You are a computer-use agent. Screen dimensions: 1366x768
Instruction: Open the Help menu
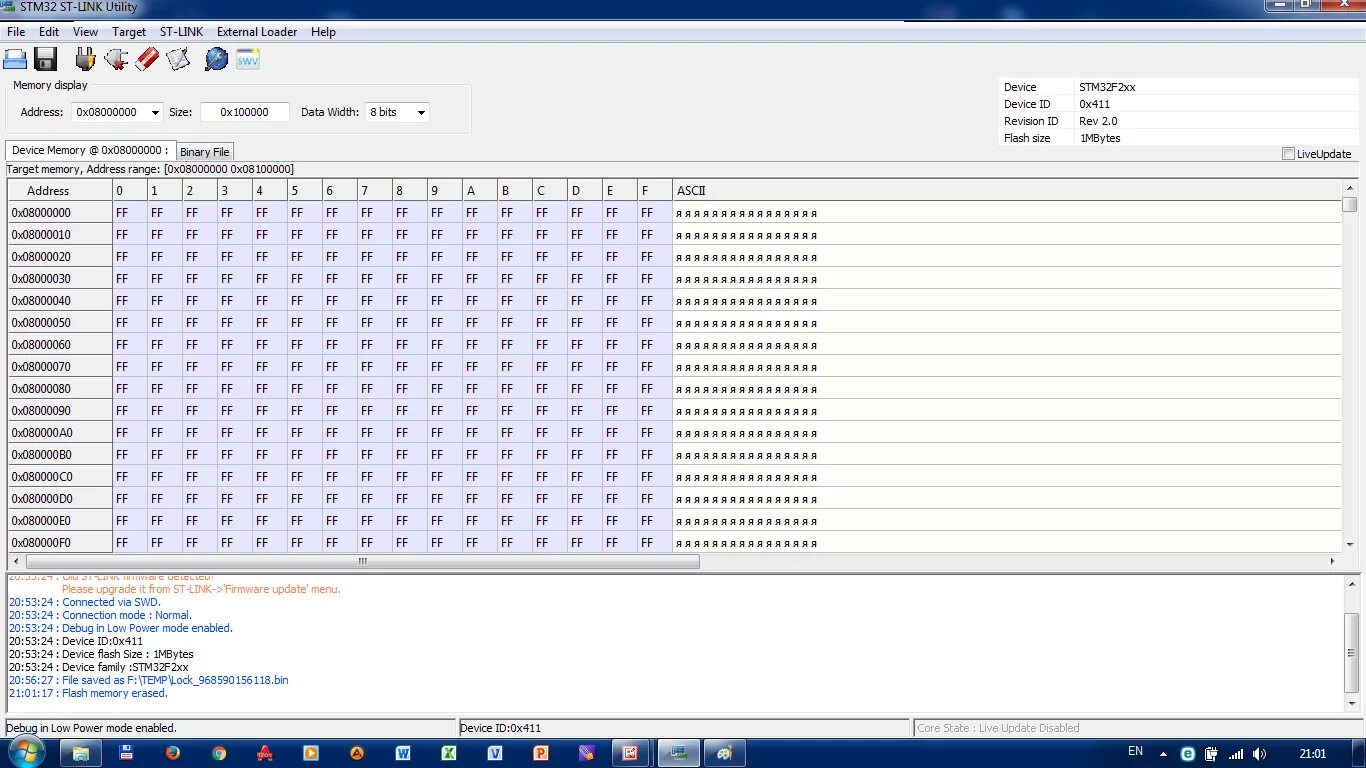[323, 32]
